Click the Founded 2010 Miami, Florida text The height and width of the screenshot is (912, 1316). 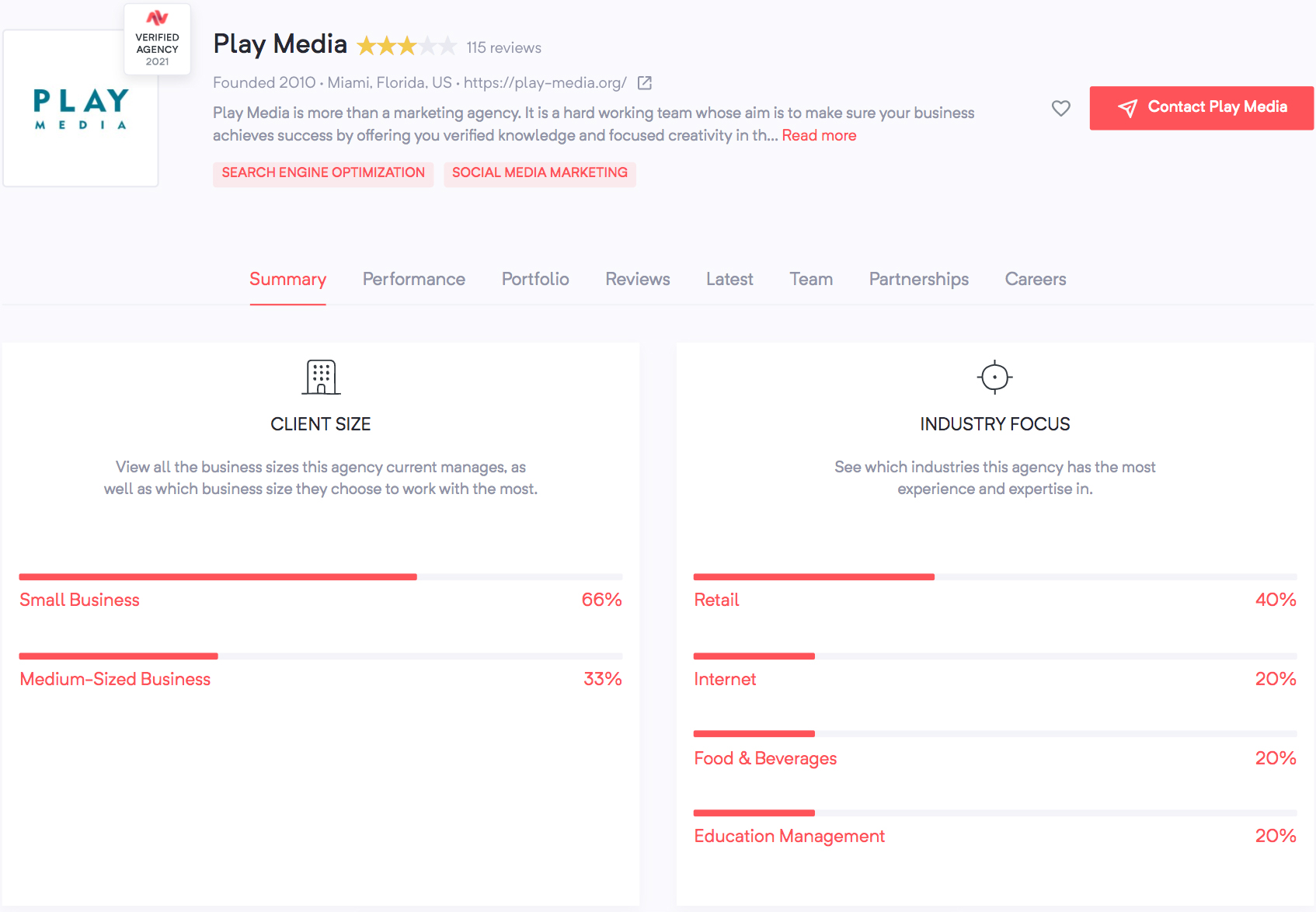point(332,82)
